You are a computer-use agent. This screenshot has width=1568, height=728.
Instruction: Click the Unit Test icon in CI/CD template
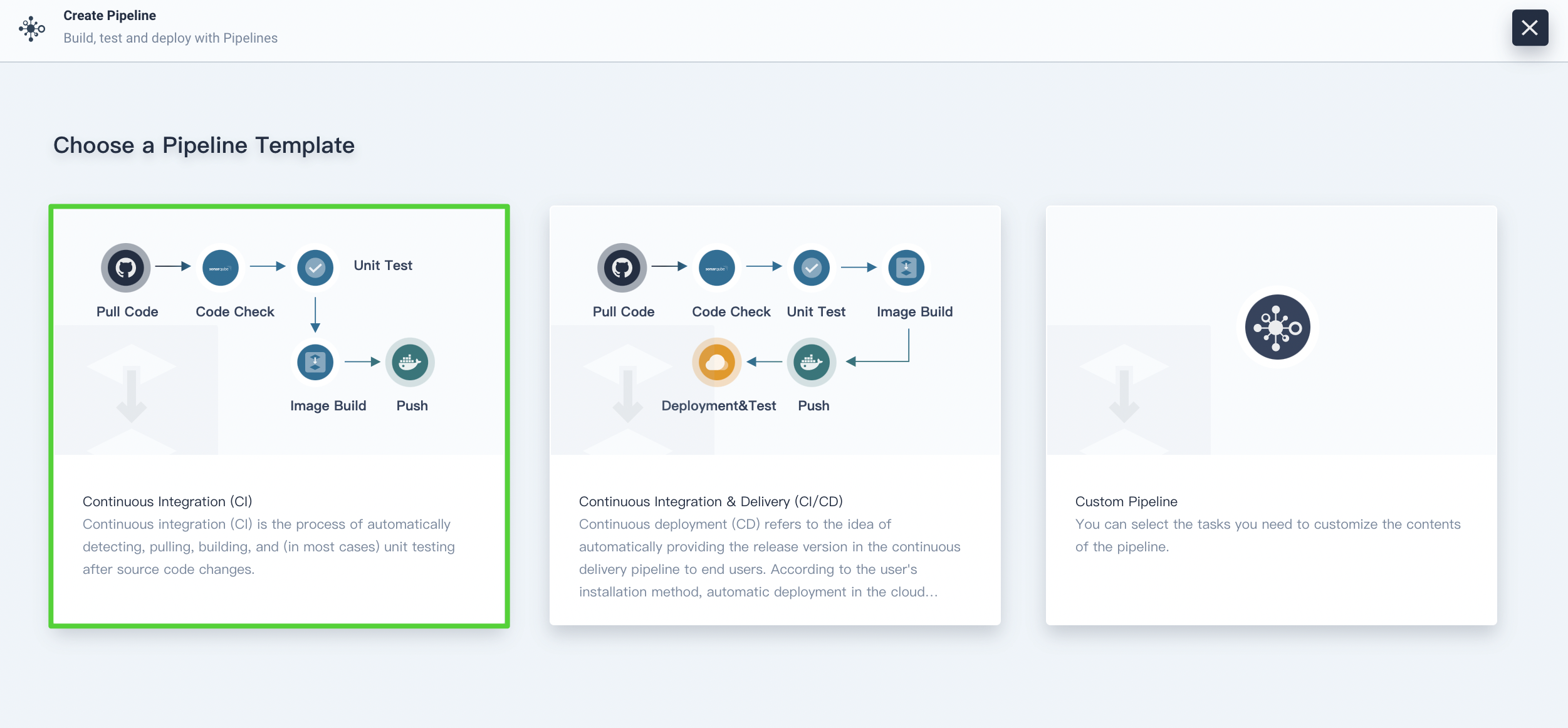click(812, 268)
